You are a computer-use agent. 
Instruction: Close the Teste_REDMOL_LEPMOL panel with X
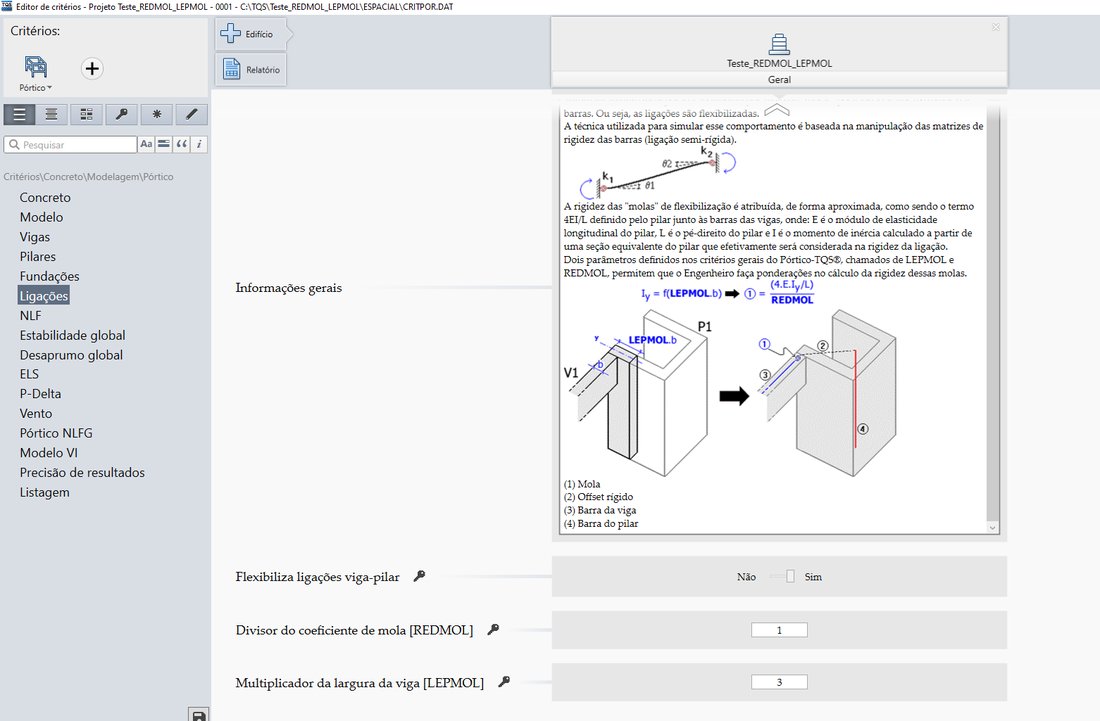995,27
